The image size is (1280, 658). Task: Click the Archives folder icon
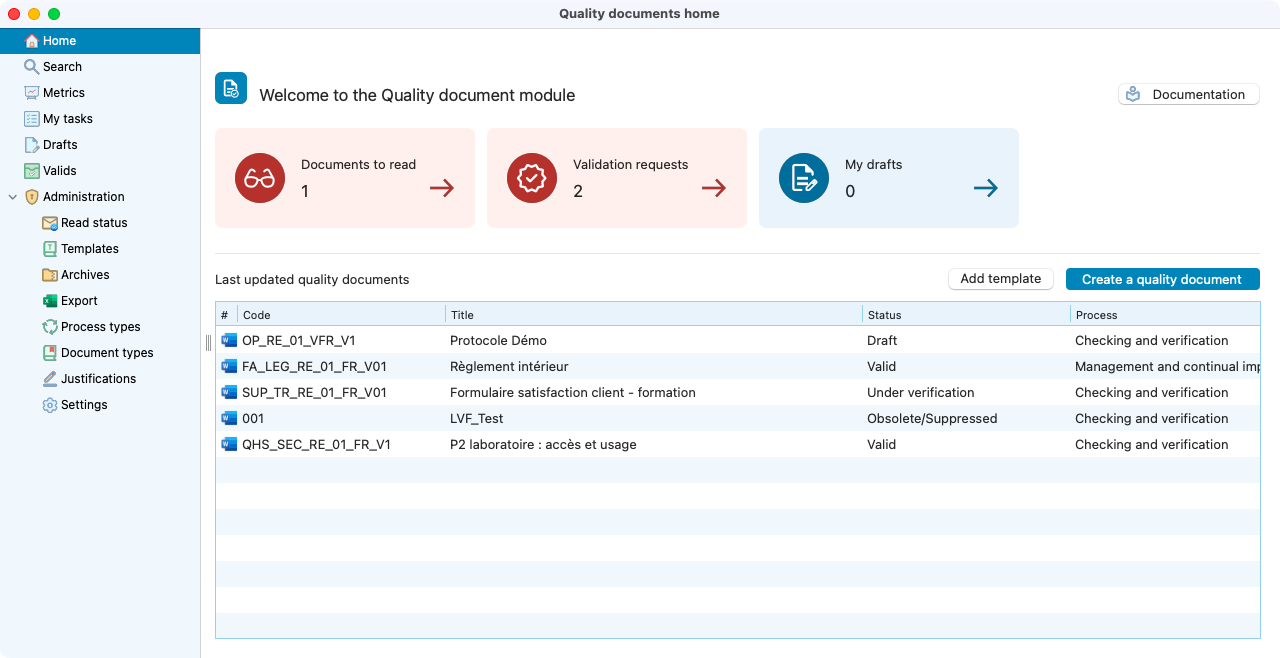pyautogui.click(x=50, y=275)
